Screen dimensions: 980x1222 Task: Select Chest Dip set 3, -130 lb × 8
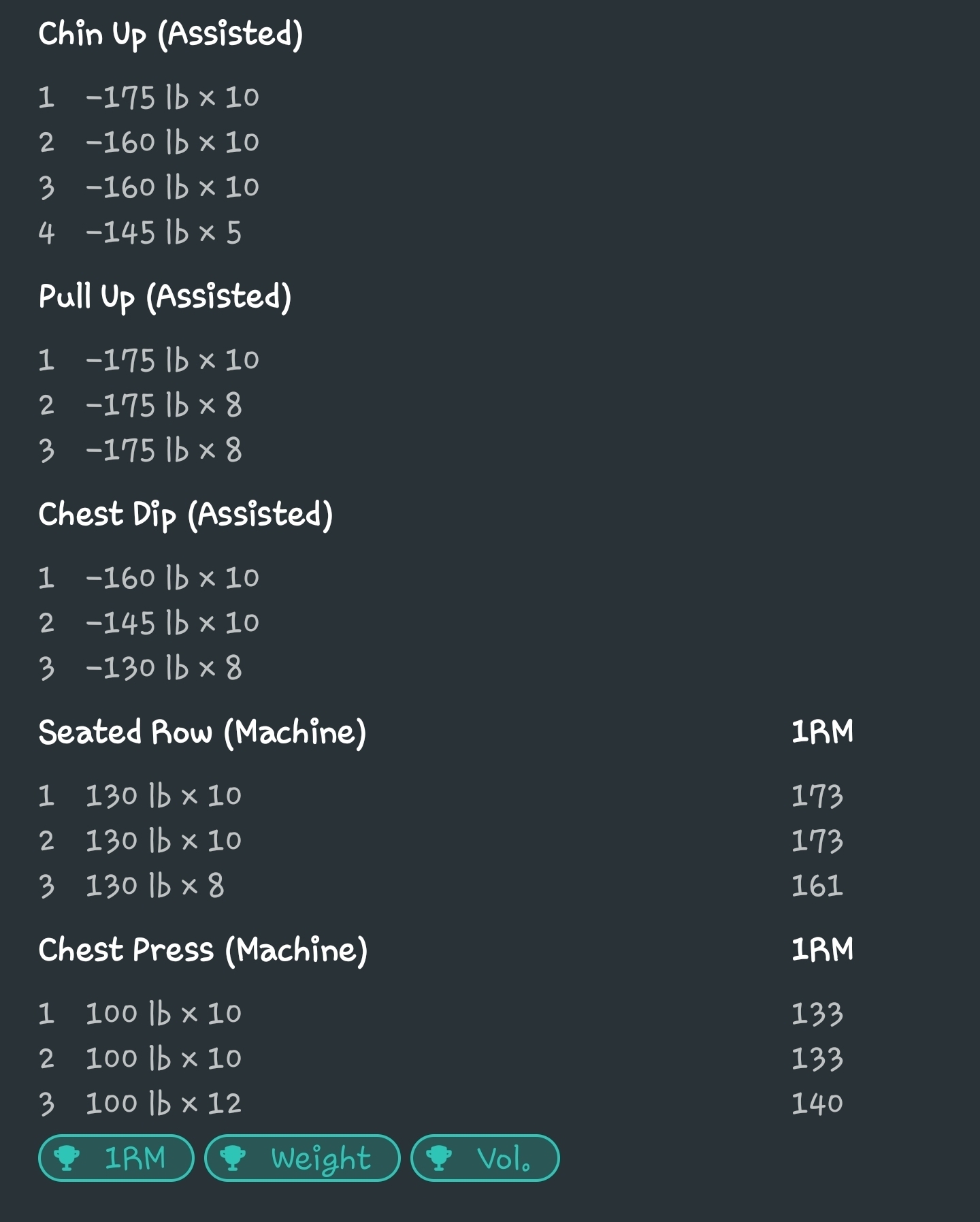pos(163,668)
